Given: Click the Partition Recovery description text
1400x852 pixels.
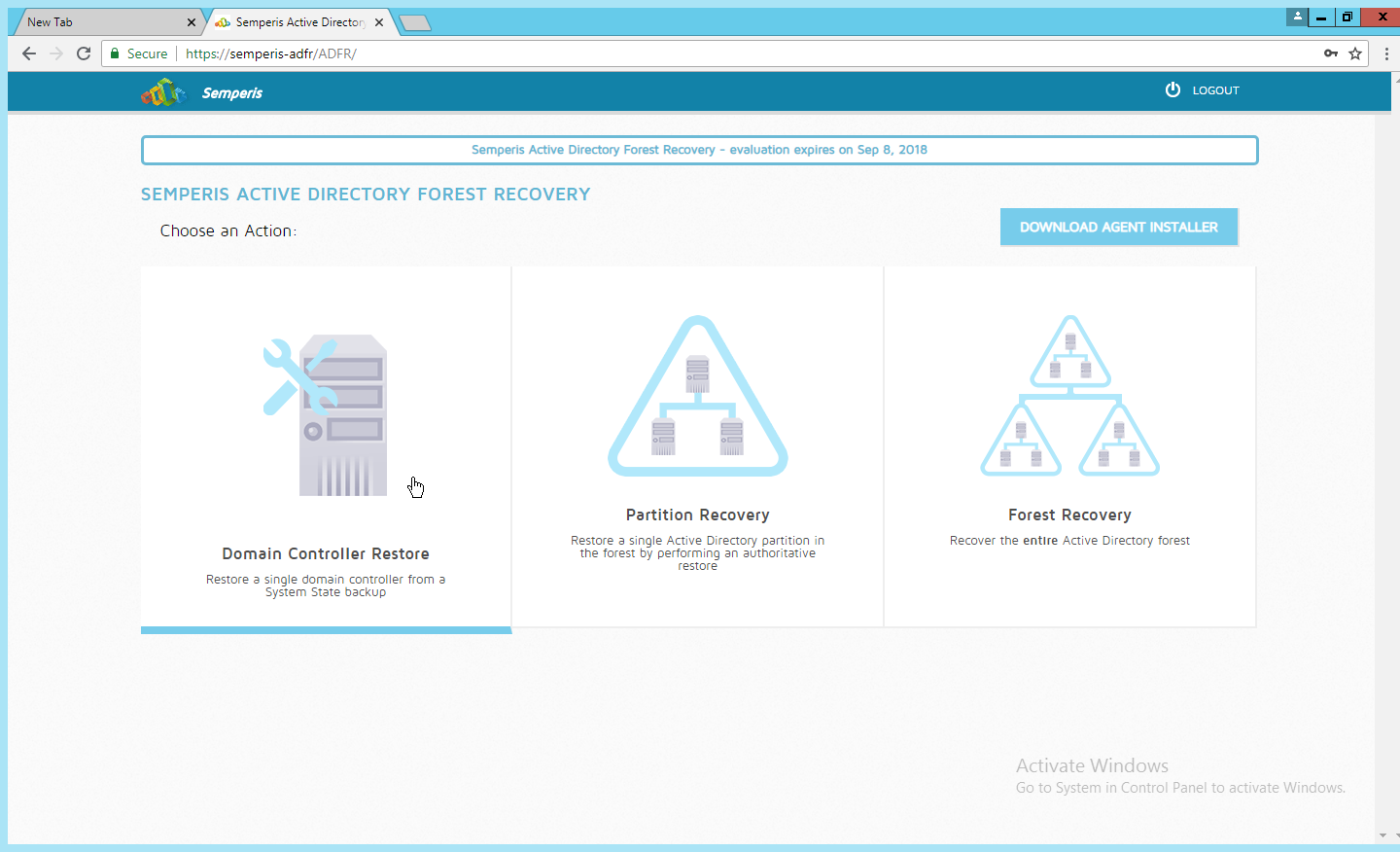Looking at the screenshot, I should coord(698,553).
